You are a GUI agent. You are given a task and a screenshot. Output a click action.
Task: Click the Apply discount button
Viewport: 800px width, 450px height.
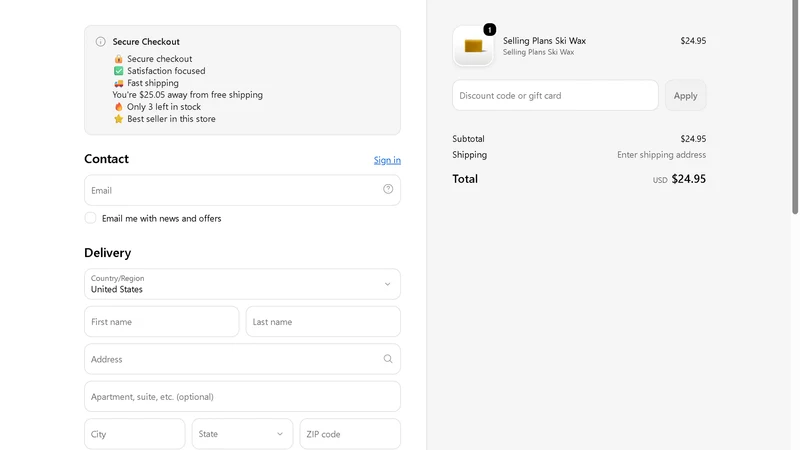point(685,95)
